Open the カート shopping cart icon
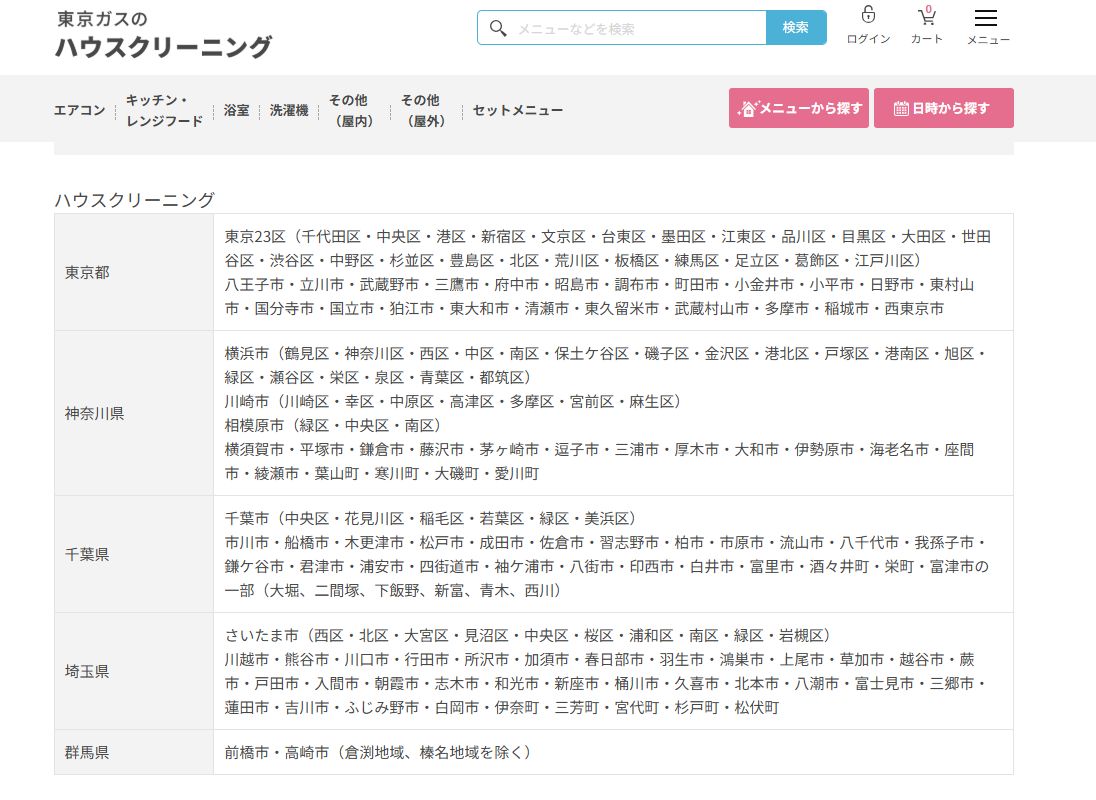 [x=926, y=17]
